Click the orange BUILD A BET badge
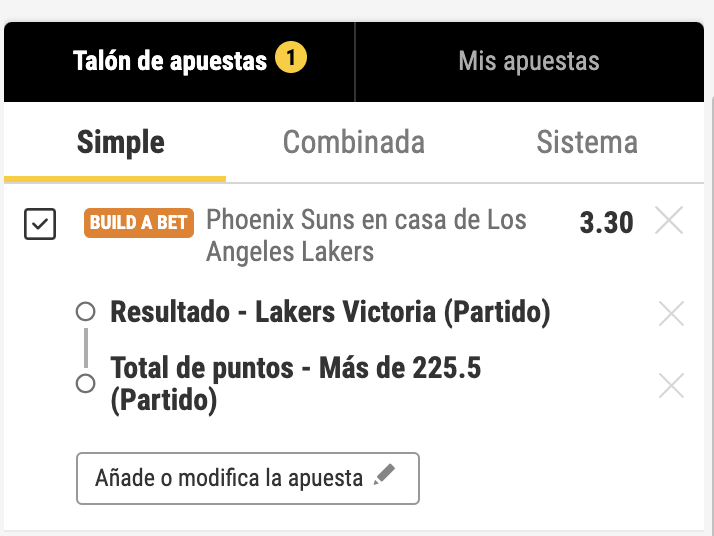 139,223
